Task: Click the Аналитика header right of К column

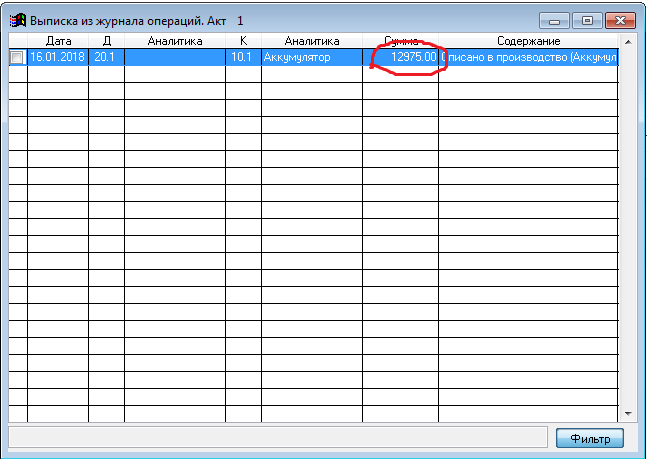Action: [312, 41]
